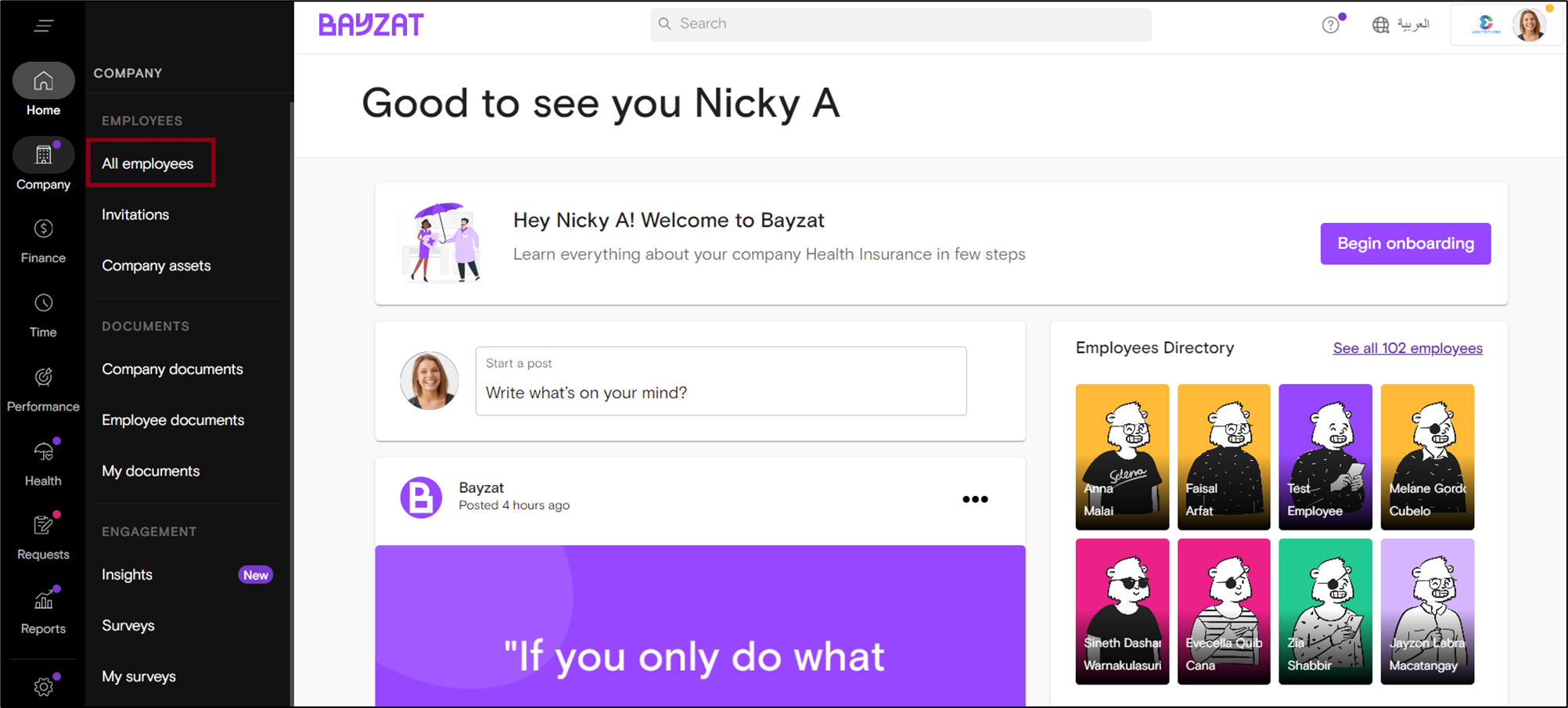Viewport: 1568px width, 708px height.
Task: Open the Company building icon
Action: pyautogui.click(x=44, y=155)
